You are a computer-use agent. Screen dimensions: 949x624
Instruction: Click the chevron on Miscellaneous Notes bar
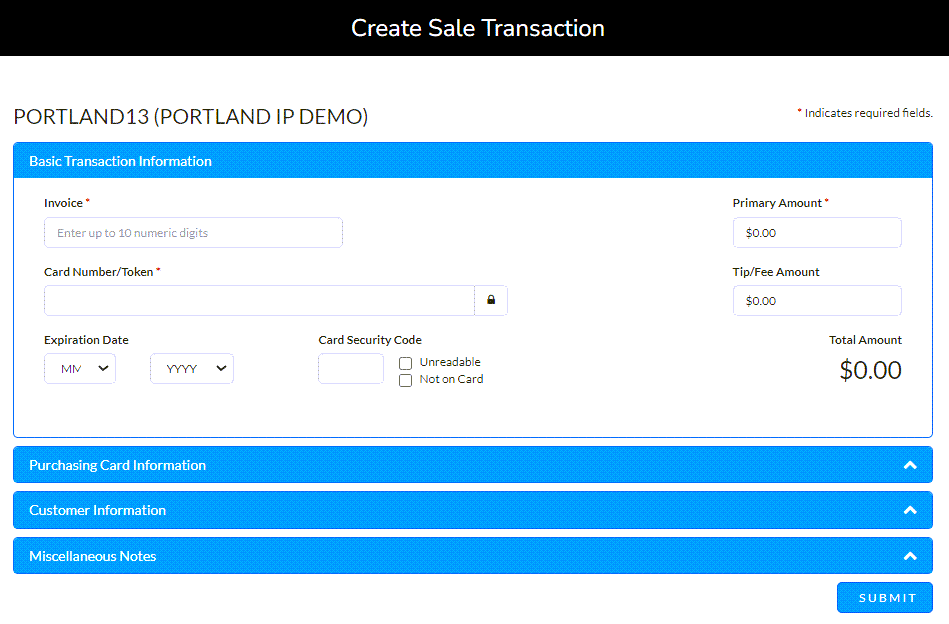click(x=911, y=556)
